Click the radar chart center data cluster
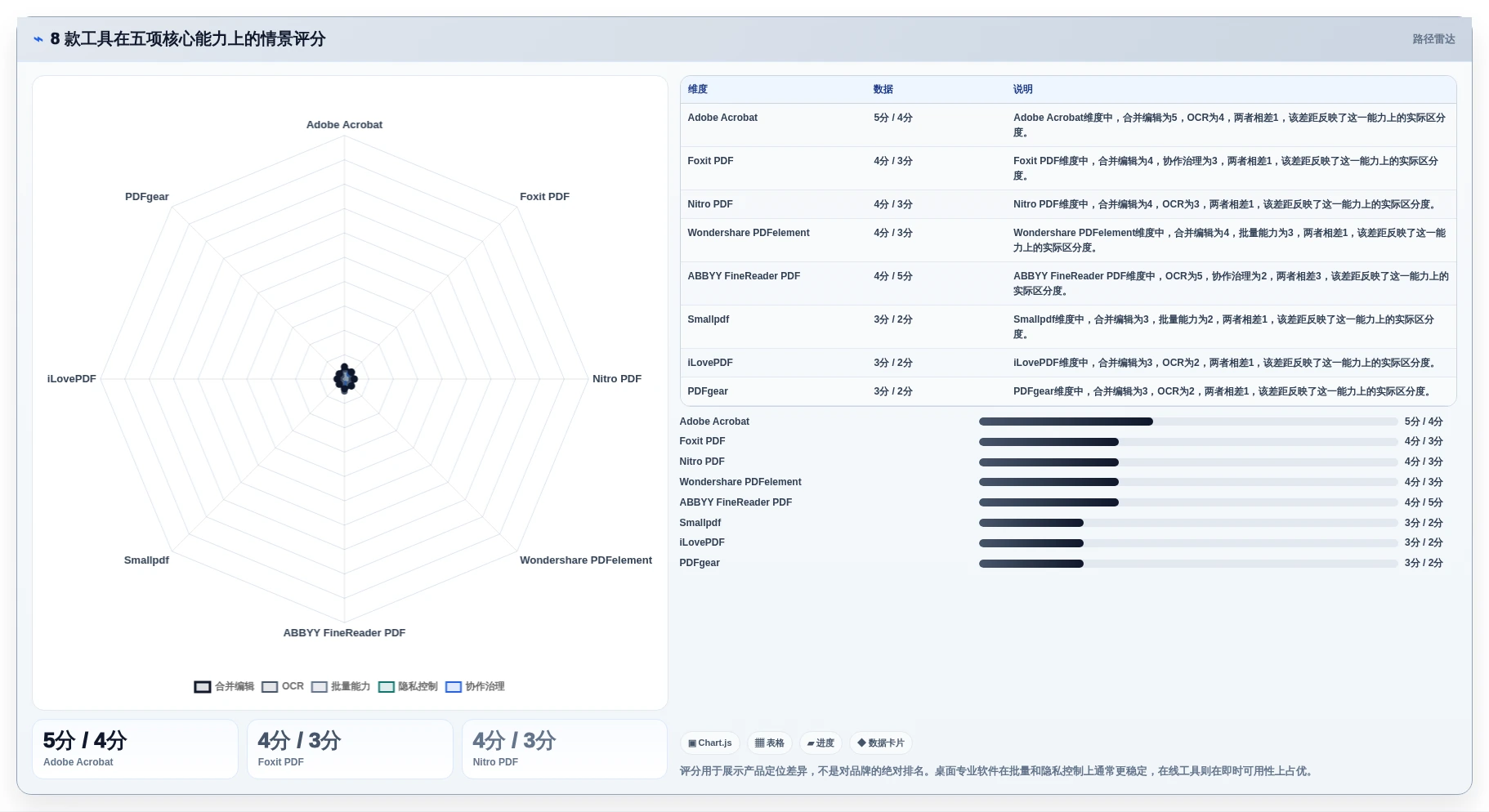This screenshot has width=1489, height=812. [345, 379]
